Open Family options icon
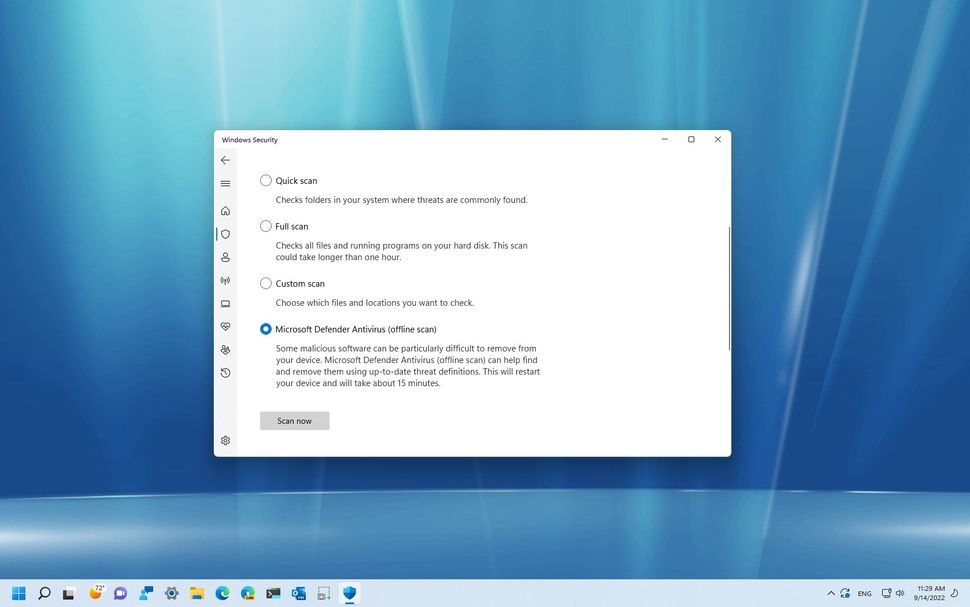The width and height of the screenshot is (970, 607). pos(225,350)
